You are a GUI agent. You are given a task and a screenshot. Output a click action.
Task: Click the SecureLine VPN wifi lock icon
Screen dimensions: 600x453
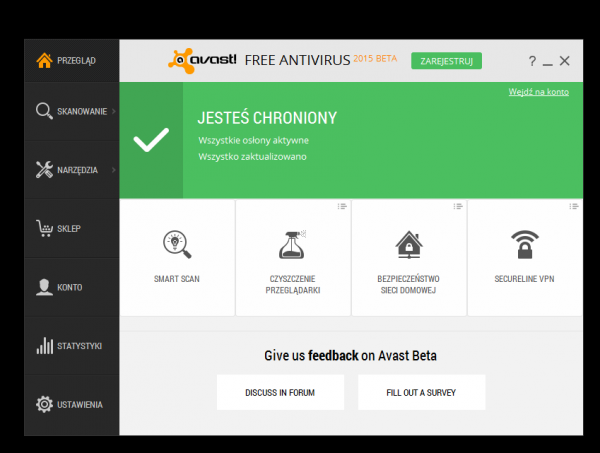[x=525, y=244]
